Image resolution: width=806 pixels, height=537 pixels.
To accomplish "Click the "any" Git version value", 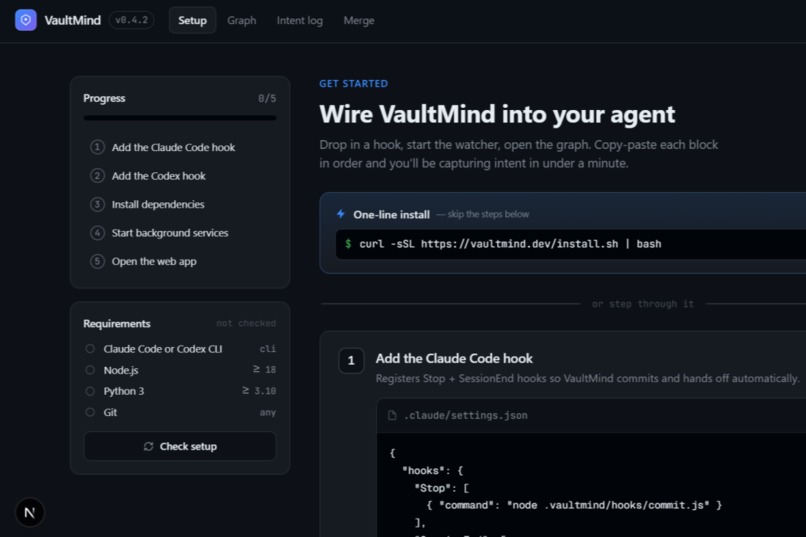I will click(x=268, y=412).
